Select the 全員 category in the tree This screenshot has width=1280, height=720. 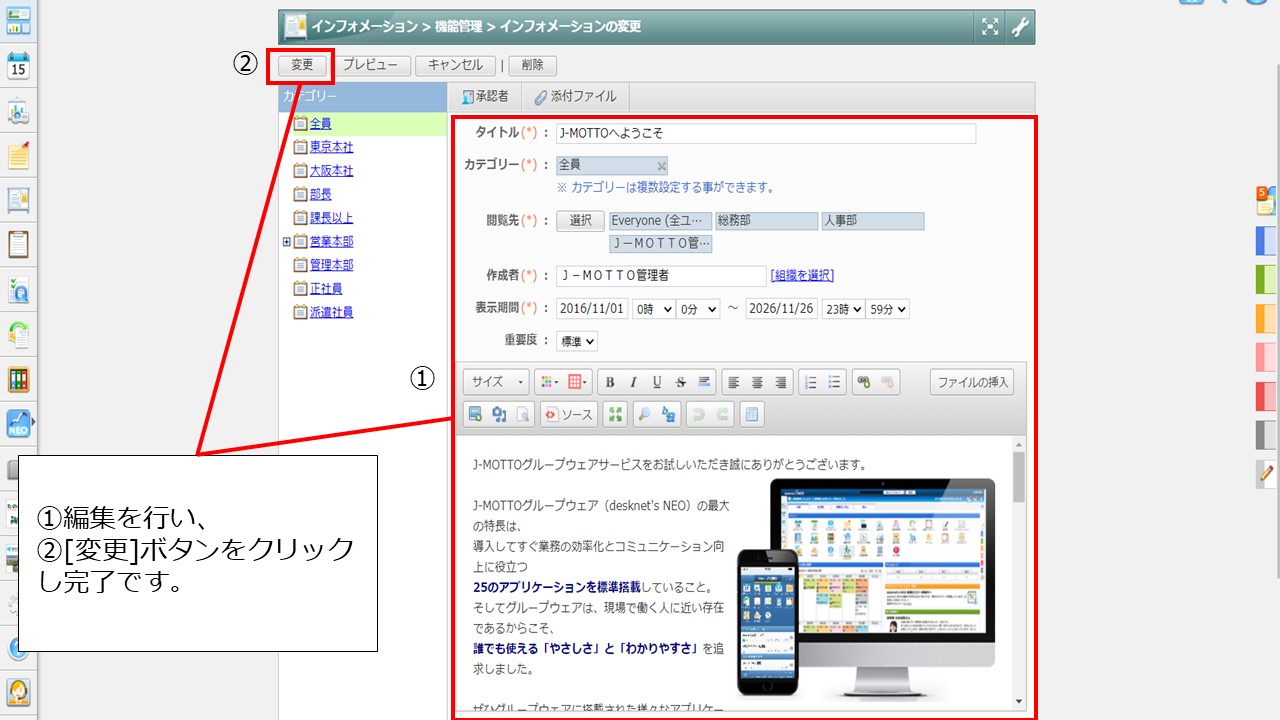320,124
